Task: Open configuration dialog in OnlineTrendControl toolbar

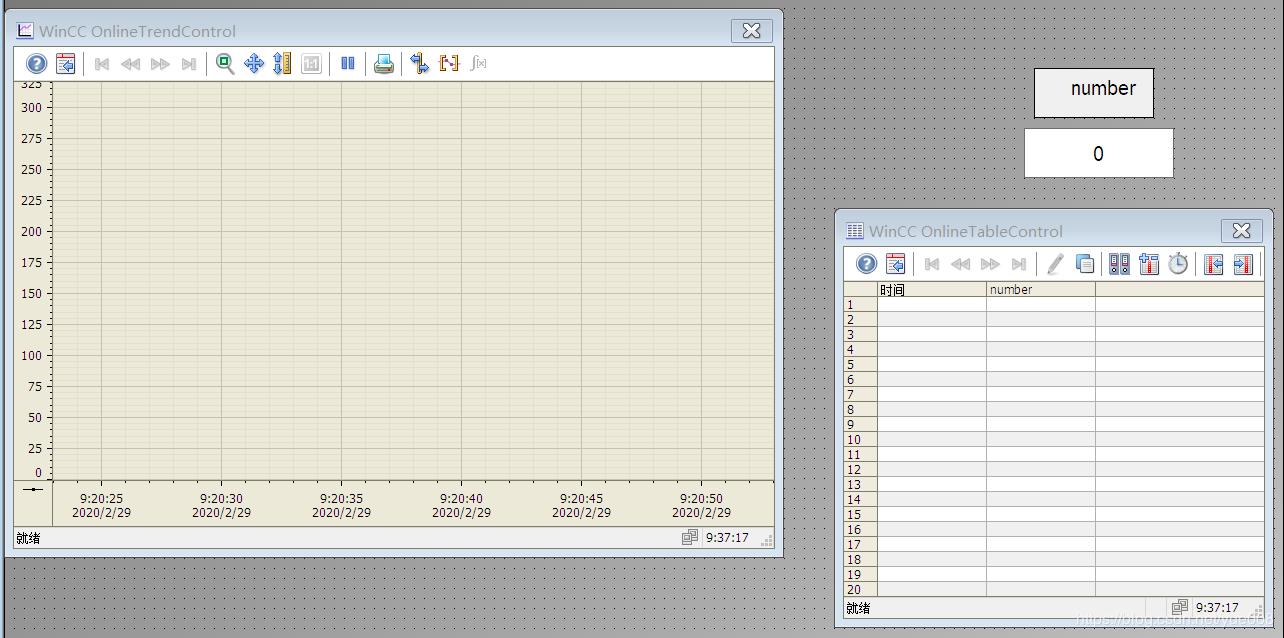Action: point(65,64)
